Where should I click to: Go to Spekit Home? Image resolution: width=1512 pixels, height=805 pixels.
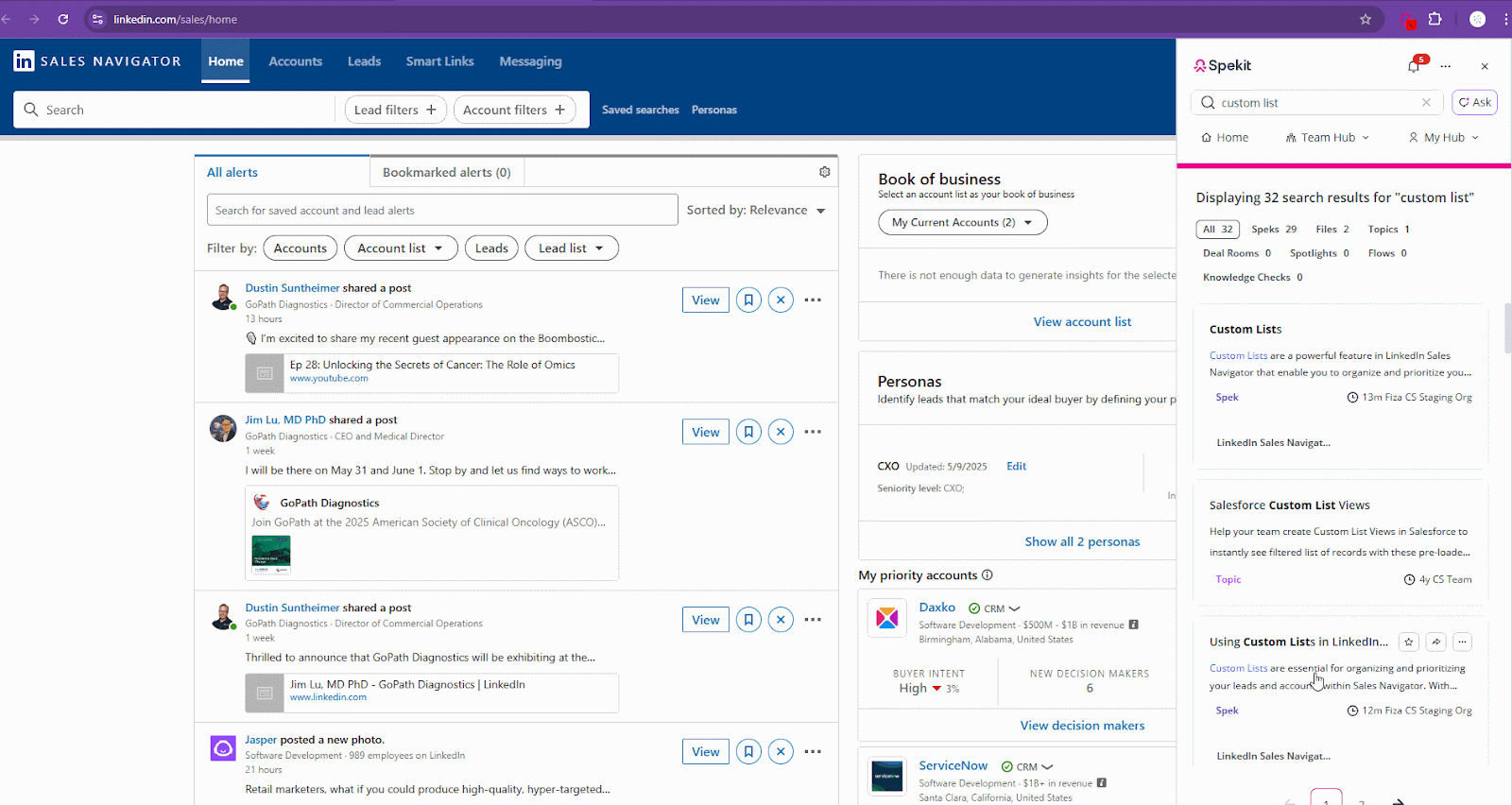click(1225, 137)
